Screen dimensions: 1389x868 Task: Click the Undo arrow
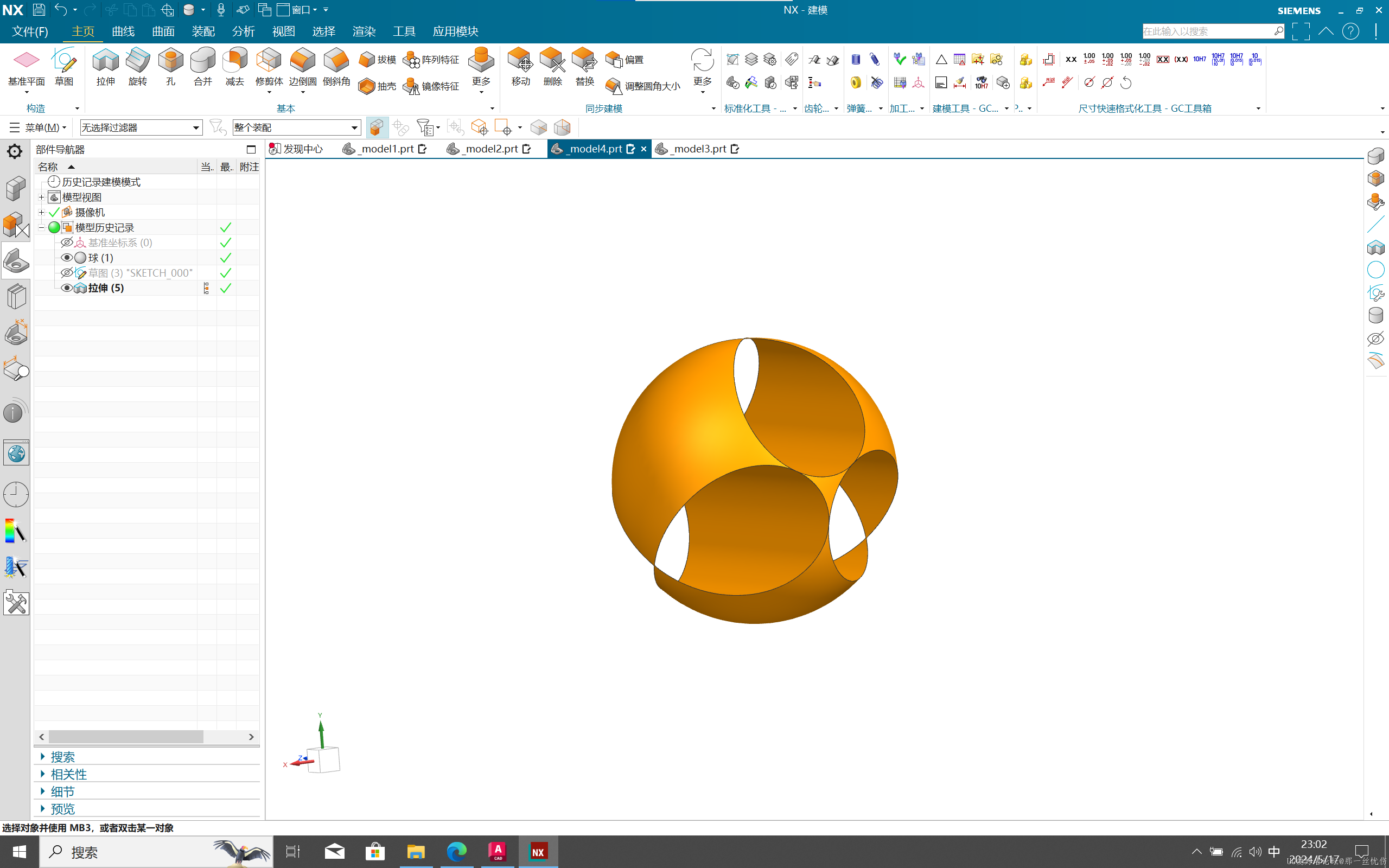point(61,10)
